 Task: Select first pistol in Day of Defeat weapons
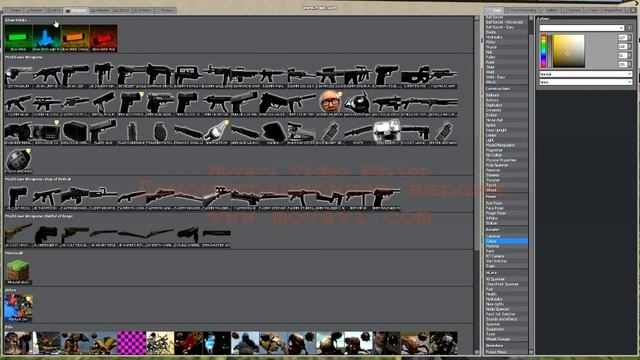[18, 197]
